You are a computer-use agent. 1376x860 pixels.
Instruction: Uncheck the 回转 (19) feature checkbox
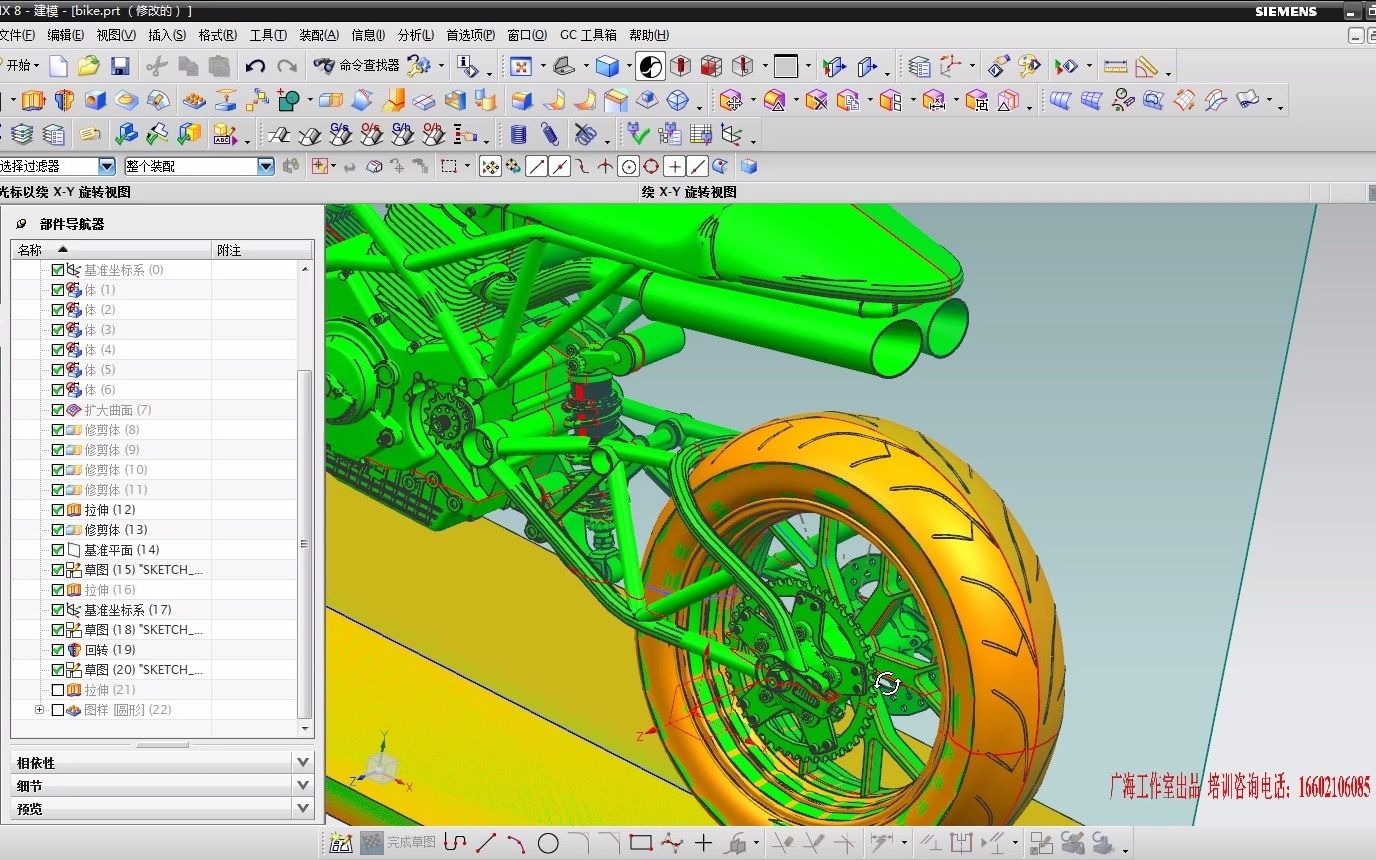point(58,650)
